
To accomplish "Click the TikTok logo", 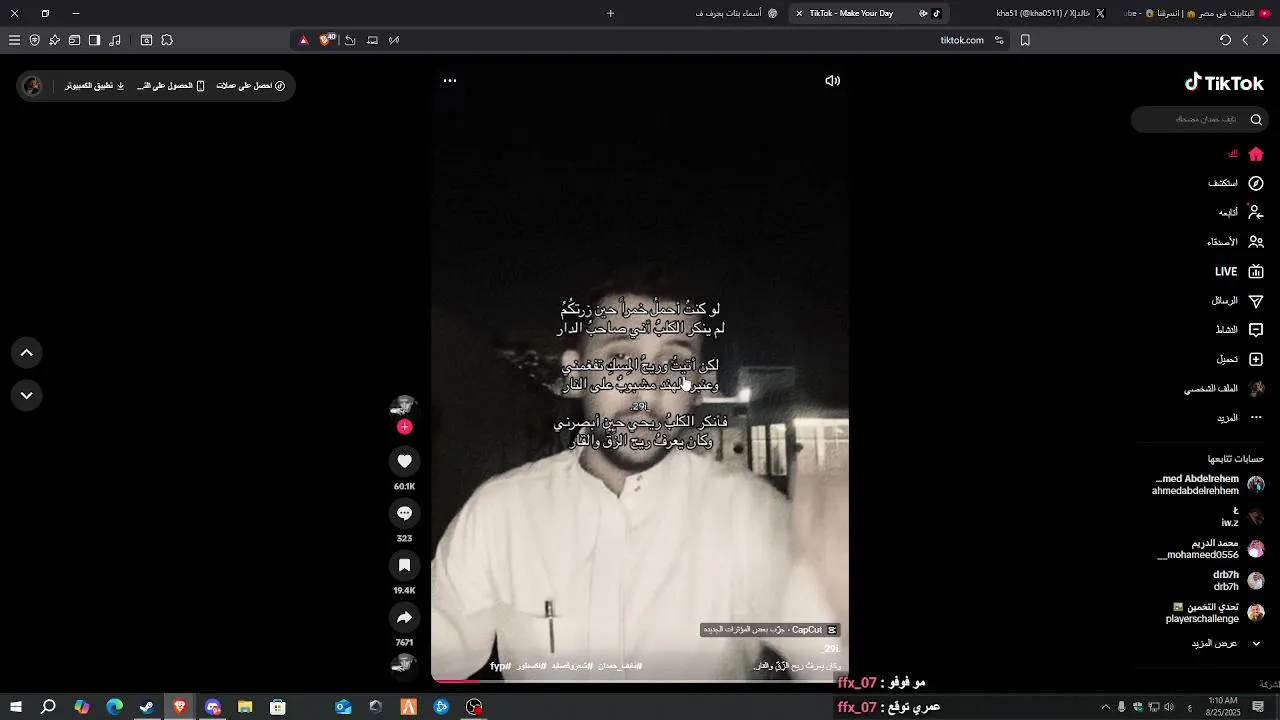I will 1224,83.
